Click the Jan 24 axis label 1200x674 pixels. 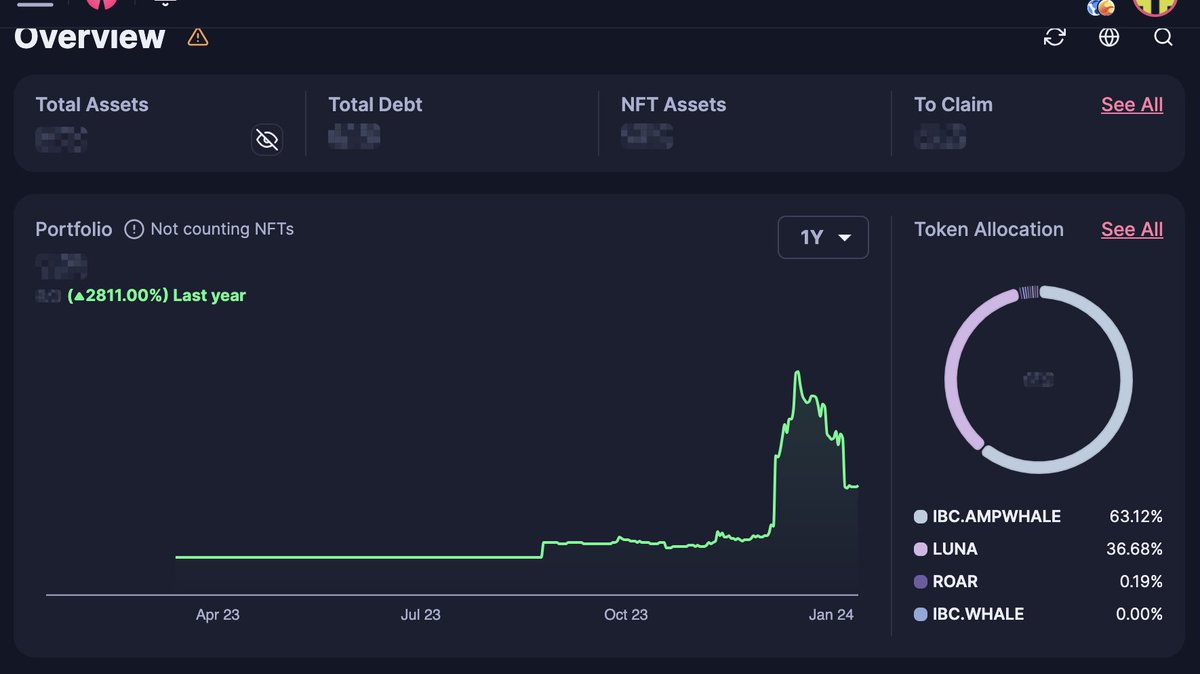[x=831, y=615]
